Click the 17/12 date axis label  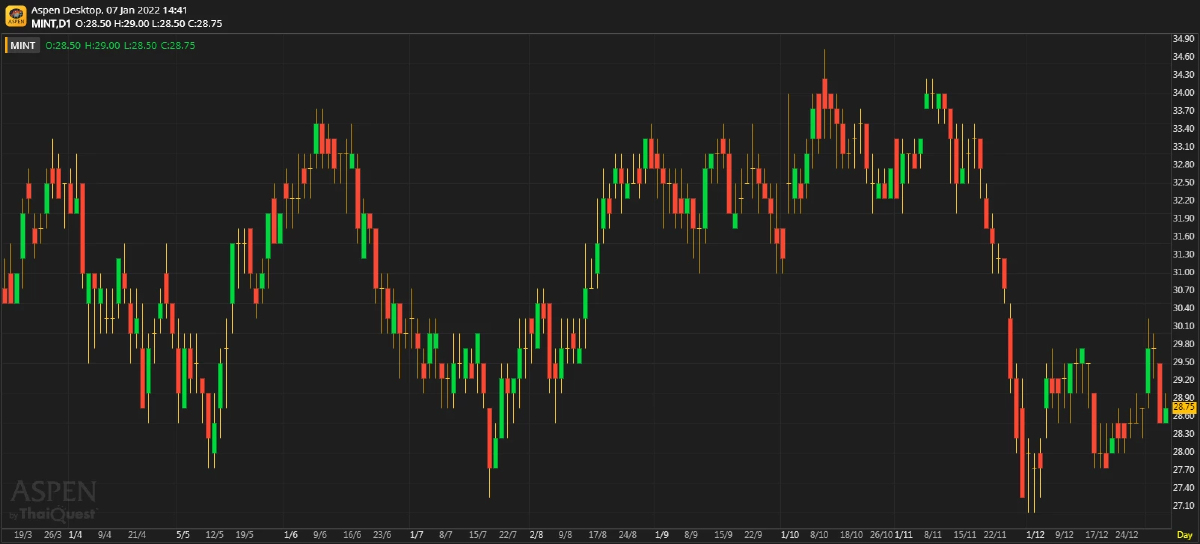pos(1097,535)
